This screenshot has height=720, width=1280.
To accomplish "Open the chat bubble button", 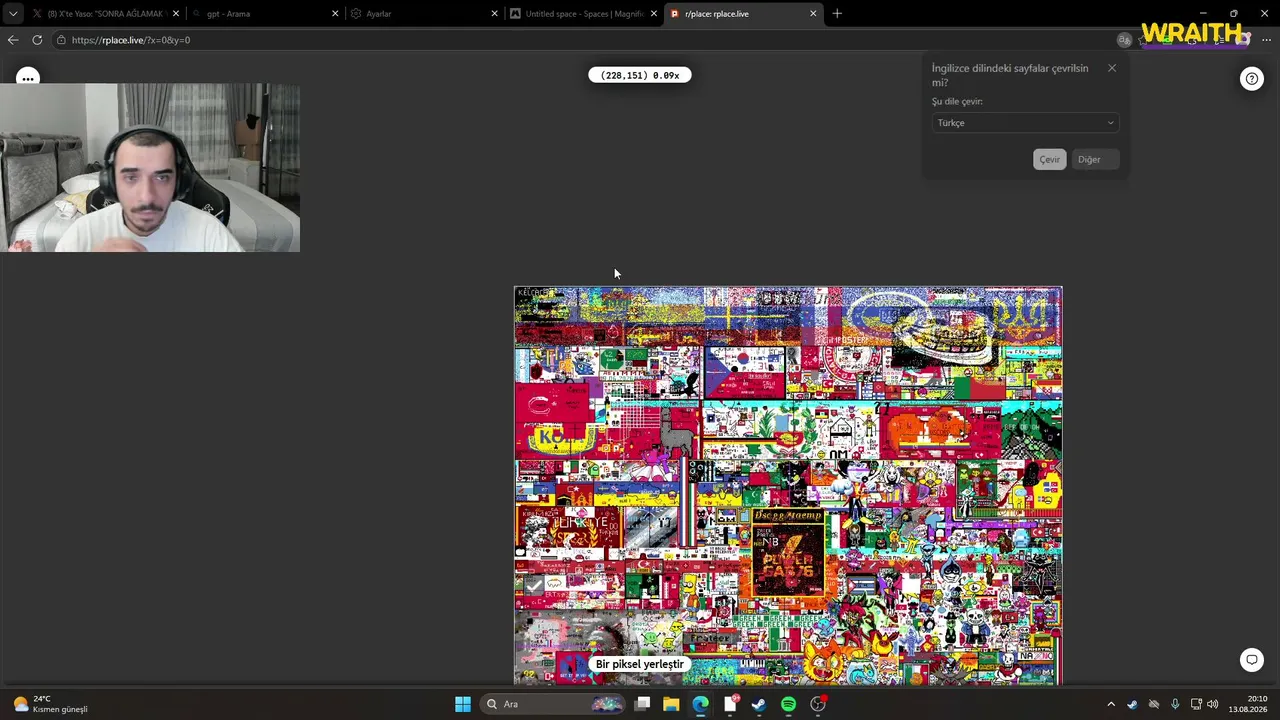I will point(1252,660).
